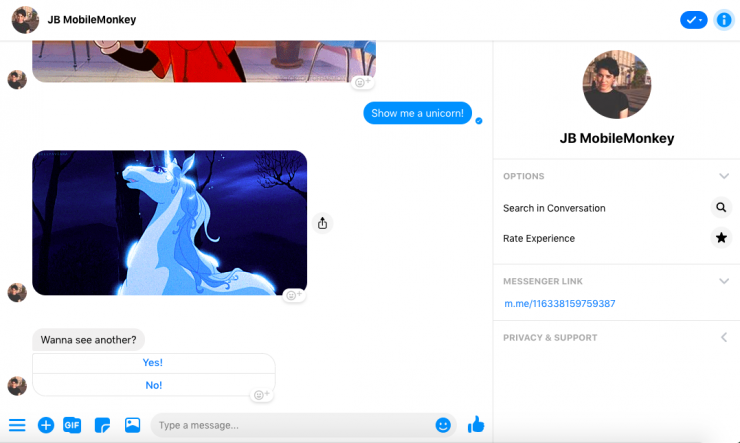The width and height of the screenshot is (740, 443).
Task: Open the mark-as-done checkmark dropdown
Action: pos(694,20)
